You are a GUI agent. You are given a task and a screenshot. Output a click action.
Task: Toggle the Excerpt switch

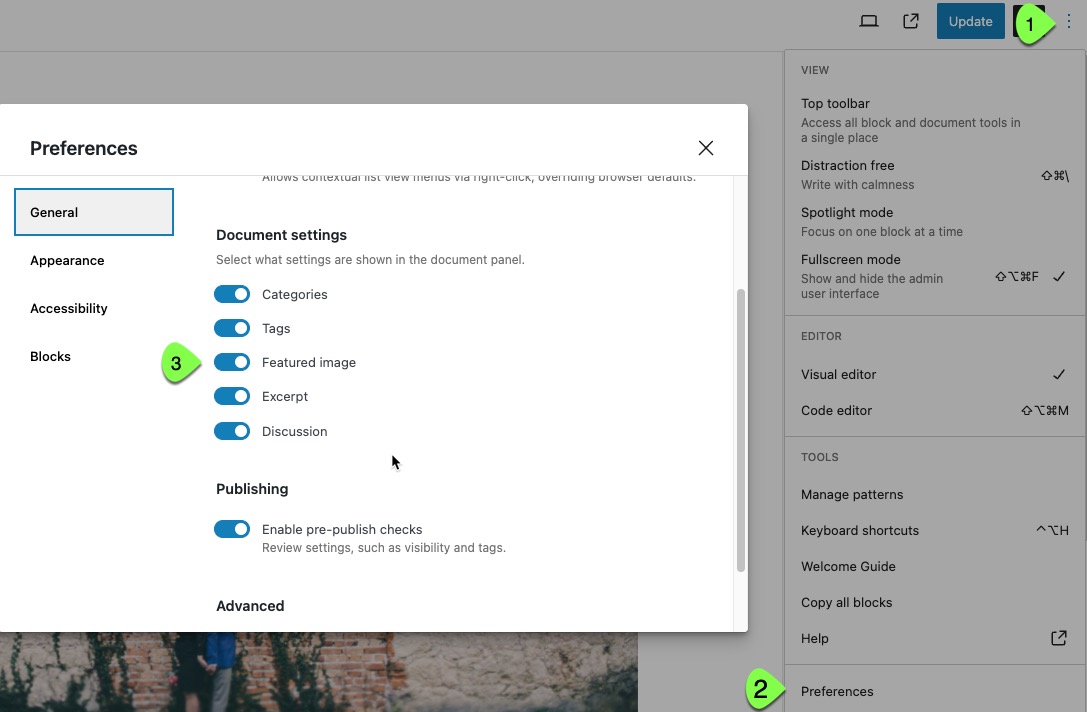pyautogui.click(x=232, y=396)
